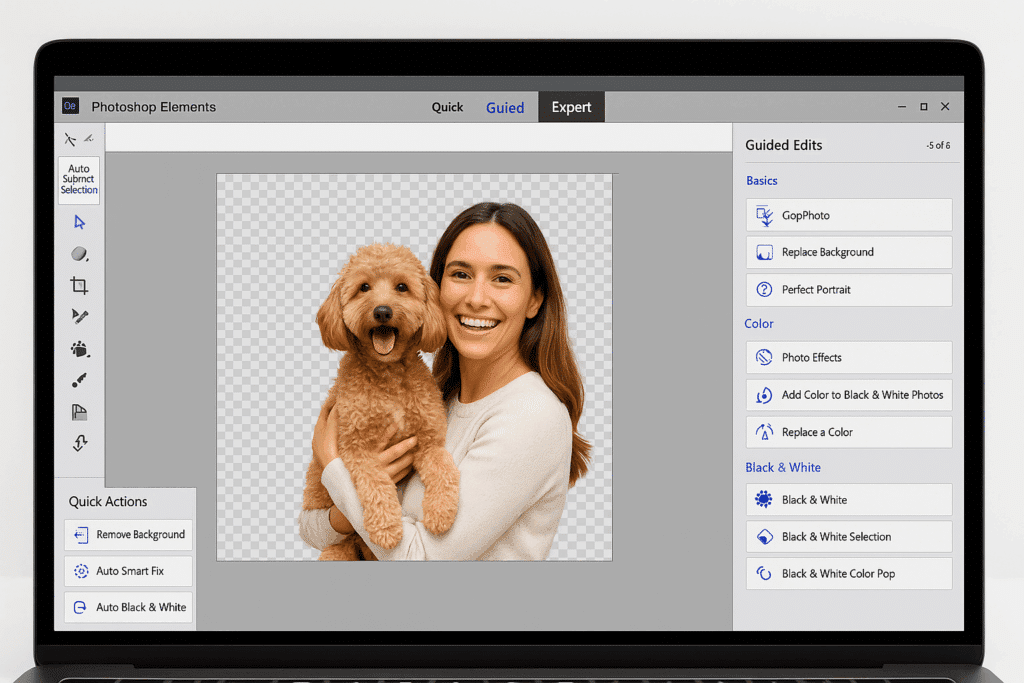Expand the Photo Effects guided edit
1024x683 pixels.
[848, 357]
